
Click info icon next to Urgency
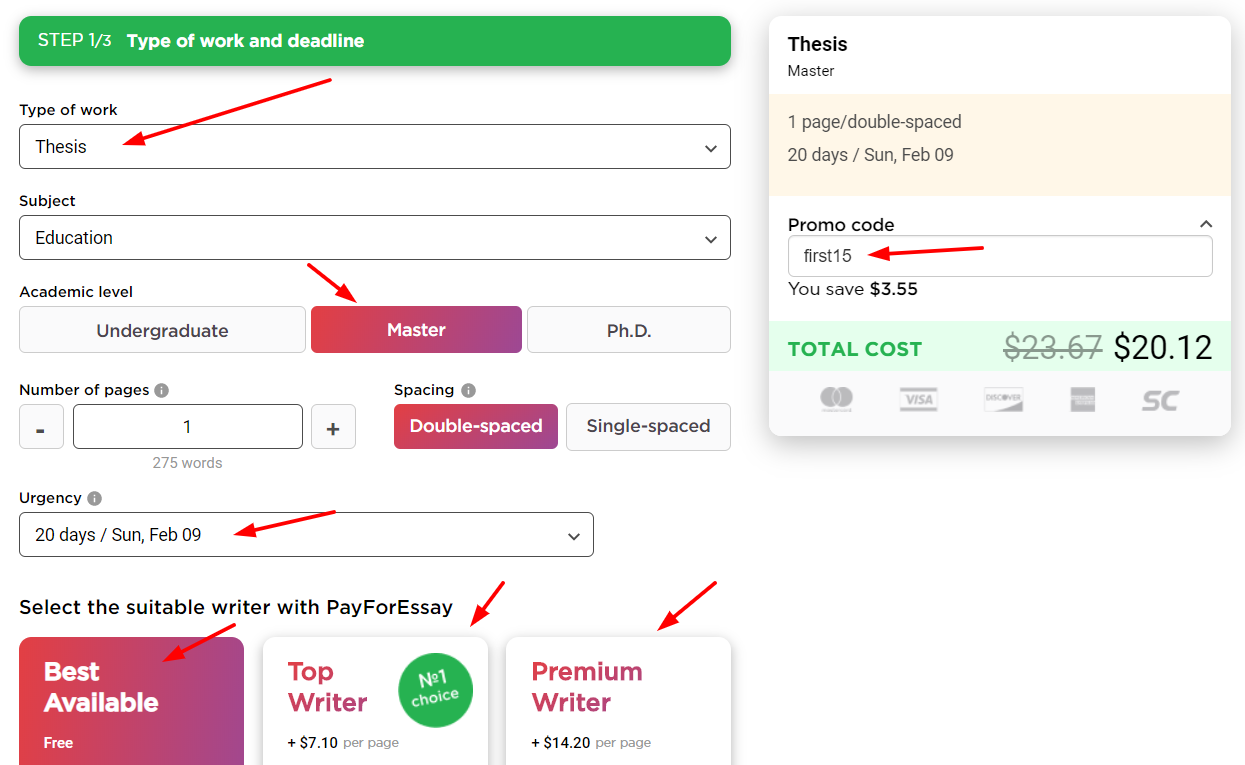(x=94, y=498)
